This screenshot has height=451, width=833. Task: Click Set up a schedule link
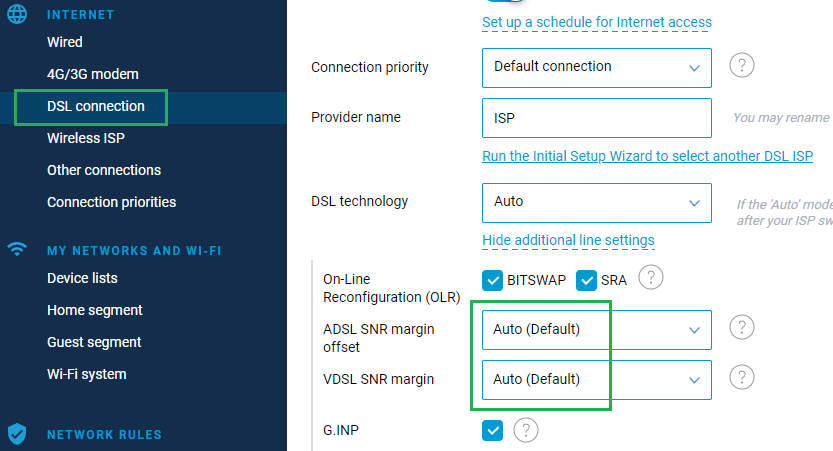click(x=597, y=22)
